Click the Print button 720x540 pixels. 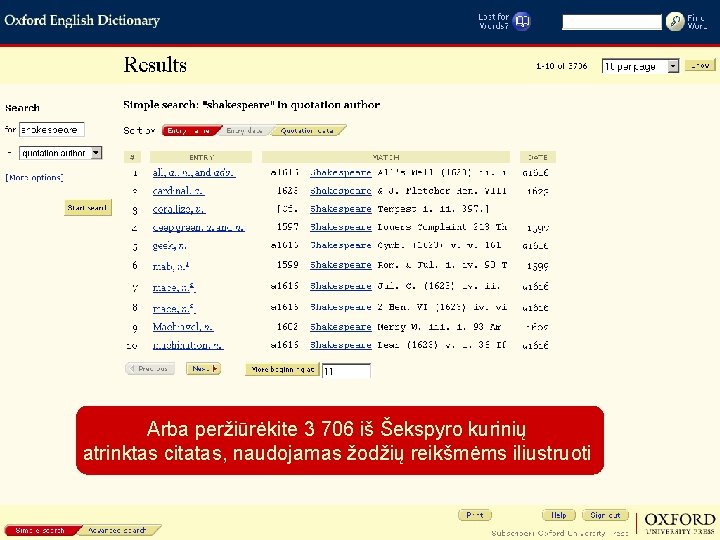click(475, 515)
